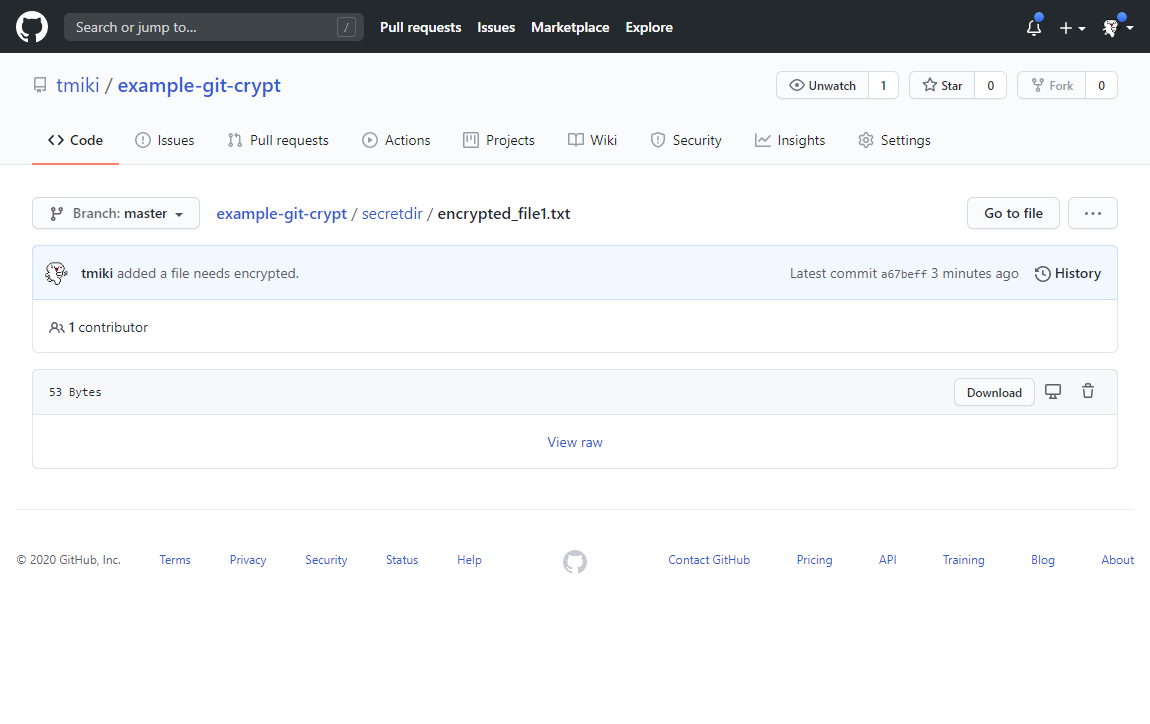The width and height of the screenshot is (1150, 724).
Task: Open the example-git-crypt repository title link
Action: click(x=199, y=85)
